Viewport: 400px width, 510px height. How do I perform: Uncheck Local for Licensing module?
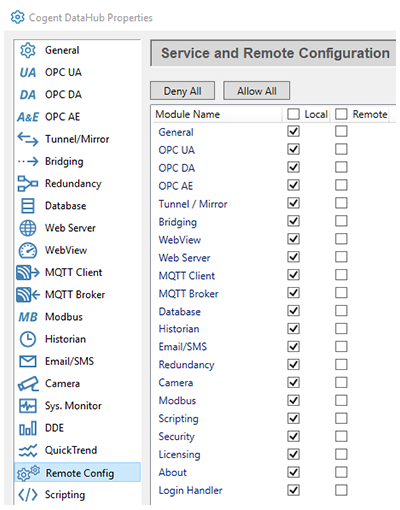(x=293, y=454)
